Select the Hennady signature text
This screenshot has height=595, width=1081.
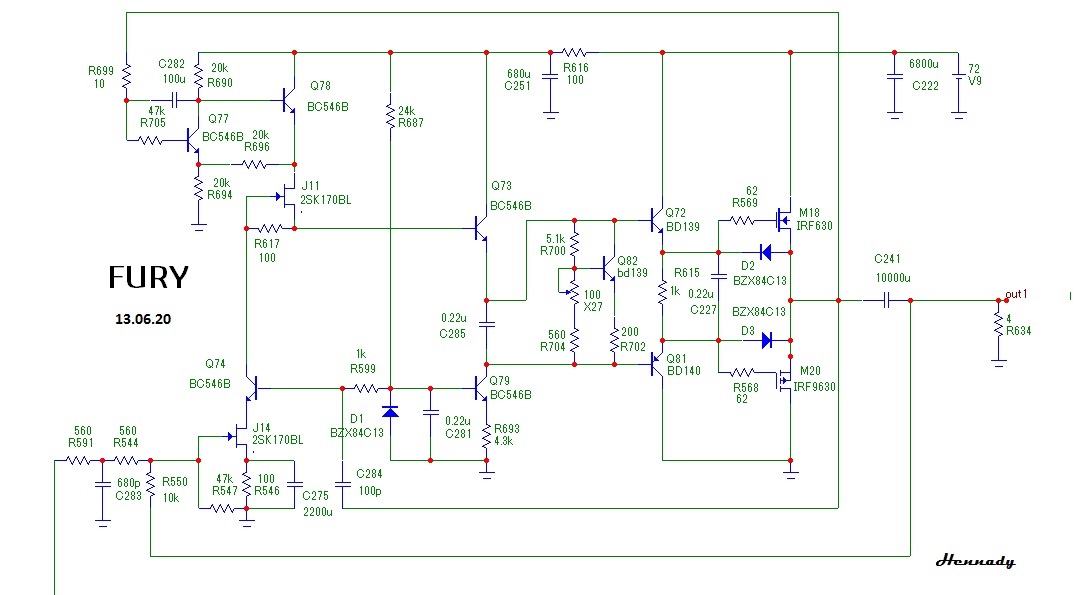[x=975, y=561]
